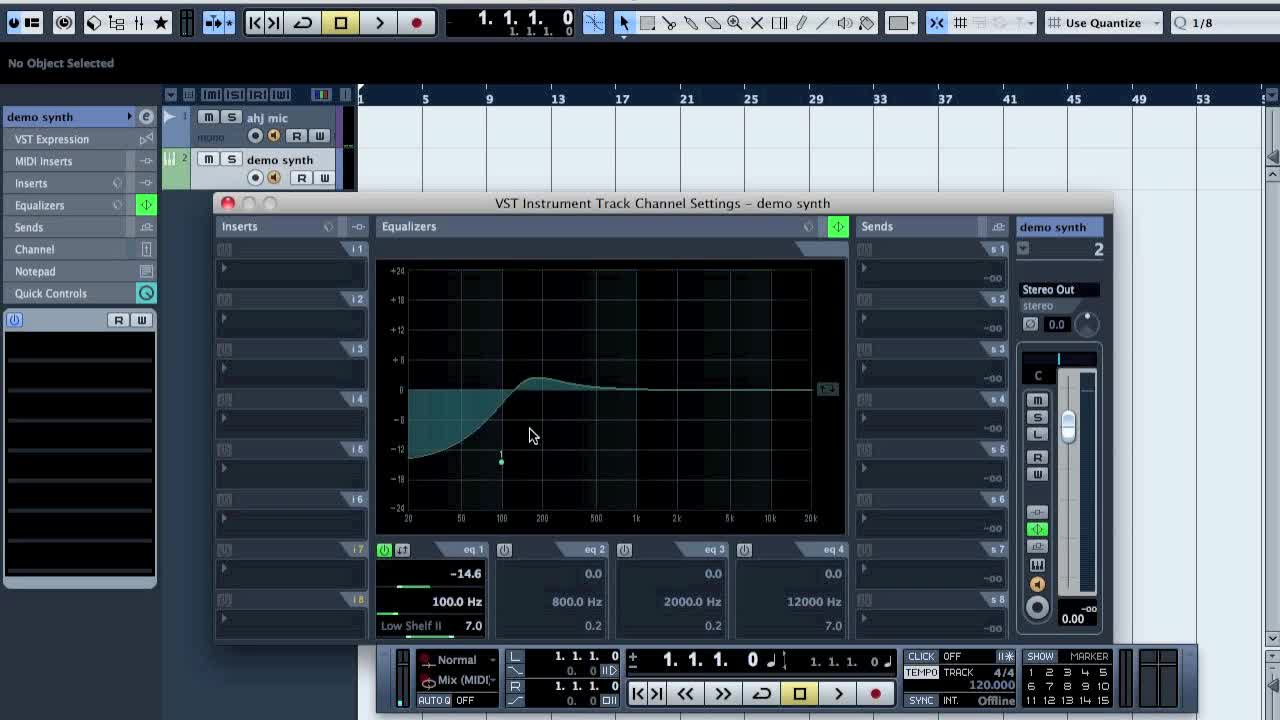Enable the eq 2 band power button
This screenshot has height=720, width=1280.
[x=504, y=550]
